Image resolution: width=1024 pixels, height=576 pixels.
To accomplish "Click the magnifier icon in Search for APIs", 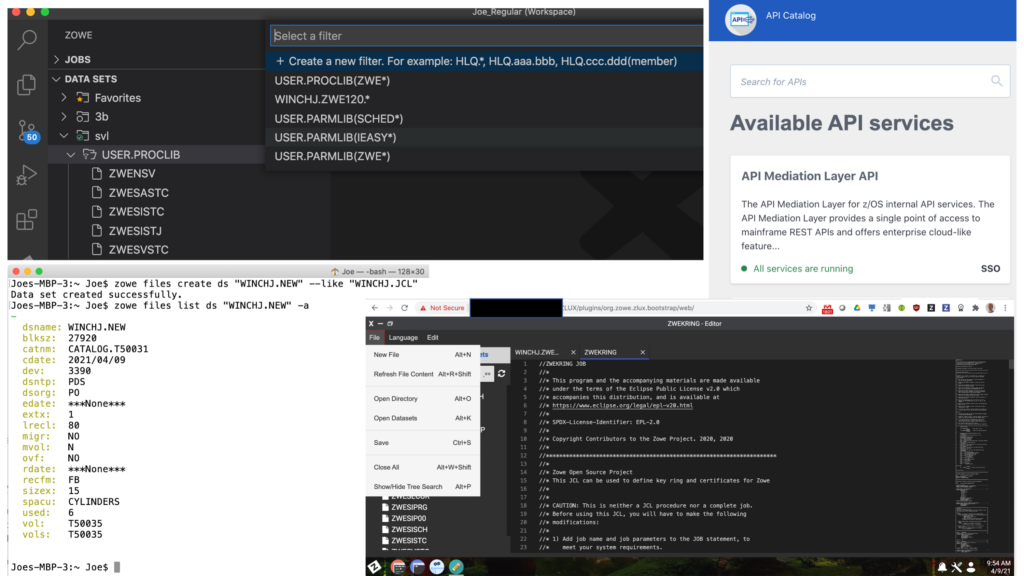I will [997, 81].
